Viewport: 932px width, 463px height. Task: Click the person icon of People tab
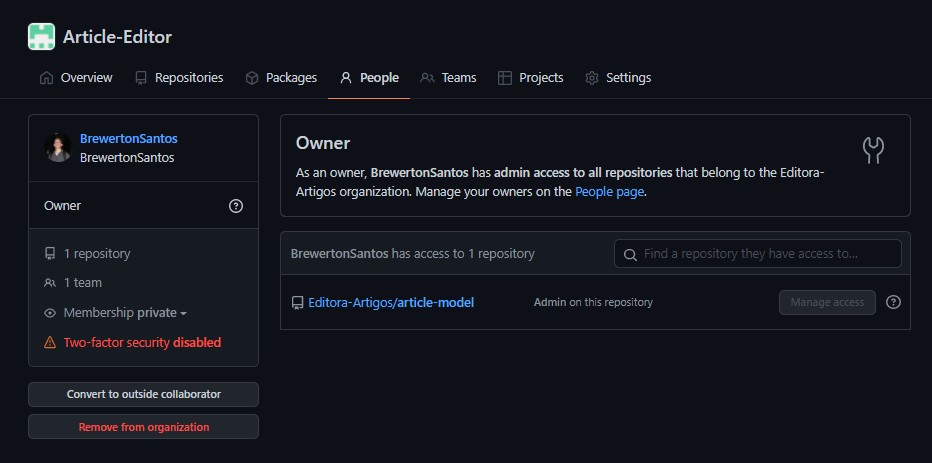(345, 78)
